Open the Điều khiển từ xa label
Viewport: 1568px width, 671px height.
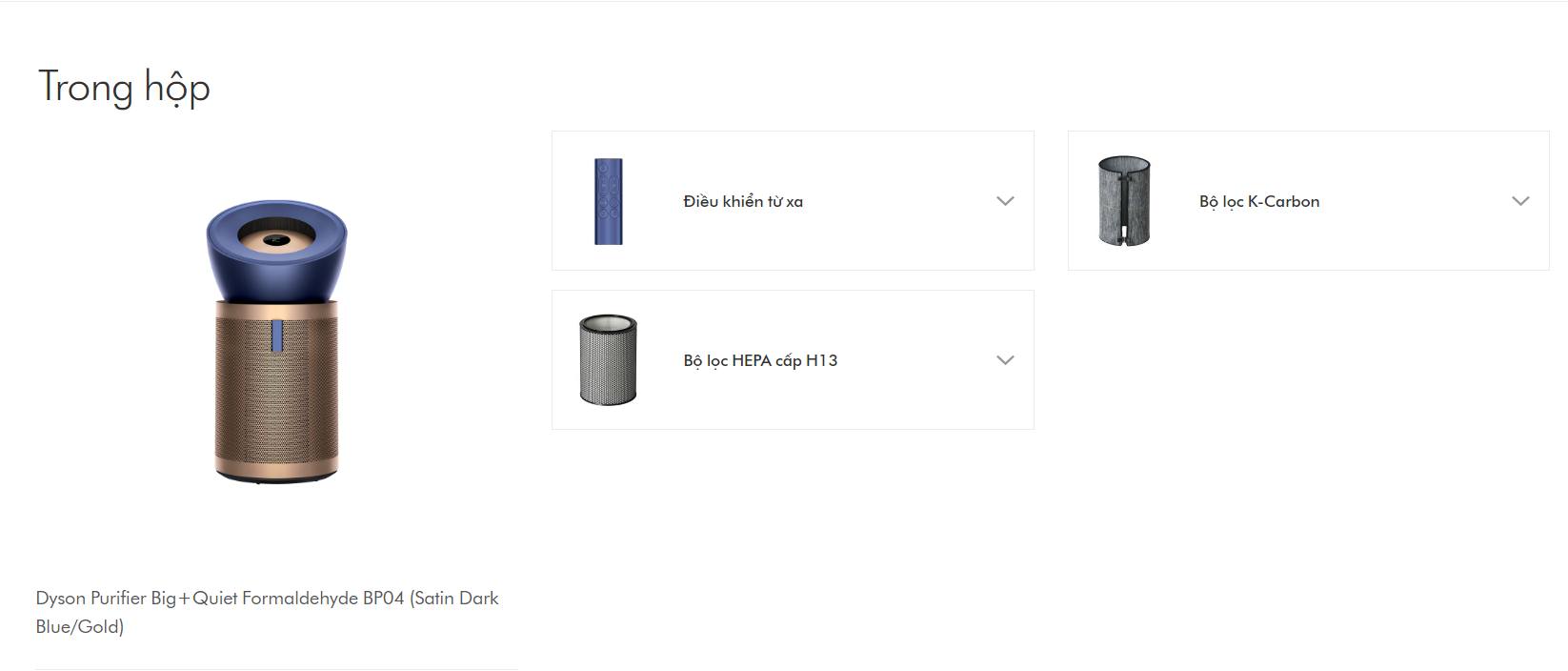(x=743, y=201)
